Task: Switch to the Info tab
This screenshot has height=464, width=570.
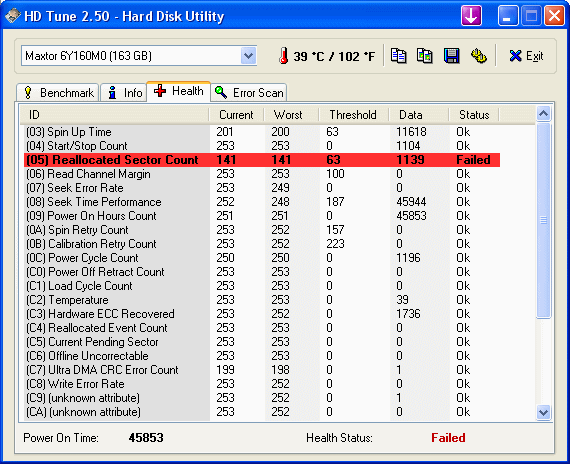Action: [x=124, y=93]
